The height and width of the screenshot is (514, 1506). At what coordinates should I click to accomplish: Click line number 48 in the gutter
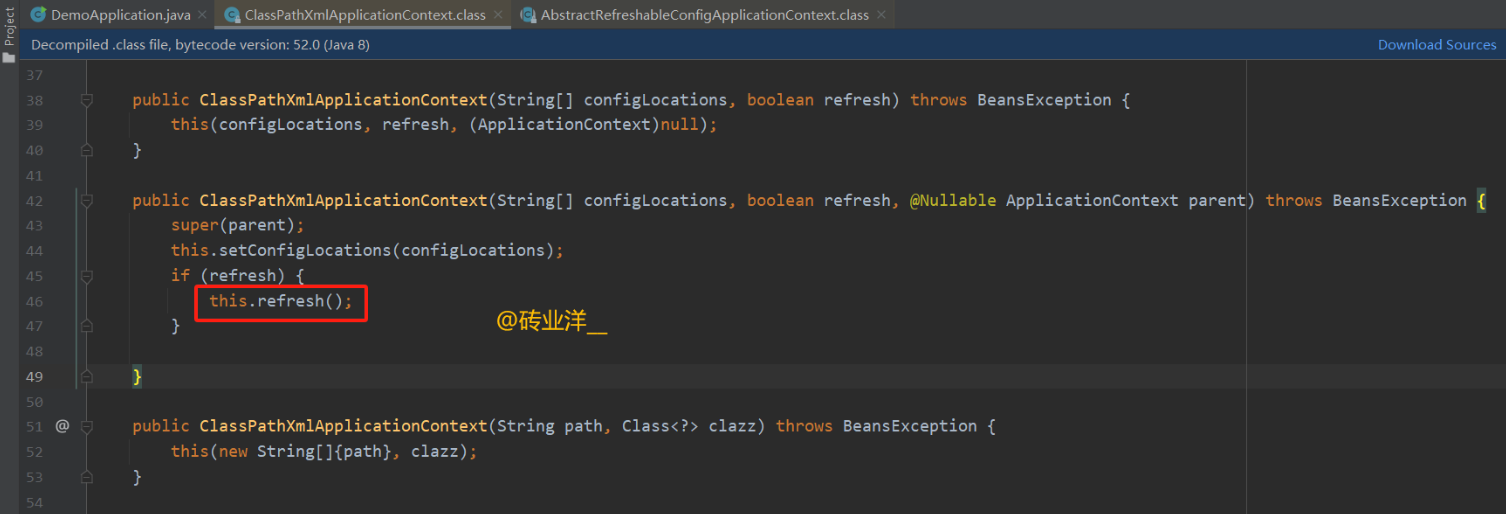coord(33,351)
